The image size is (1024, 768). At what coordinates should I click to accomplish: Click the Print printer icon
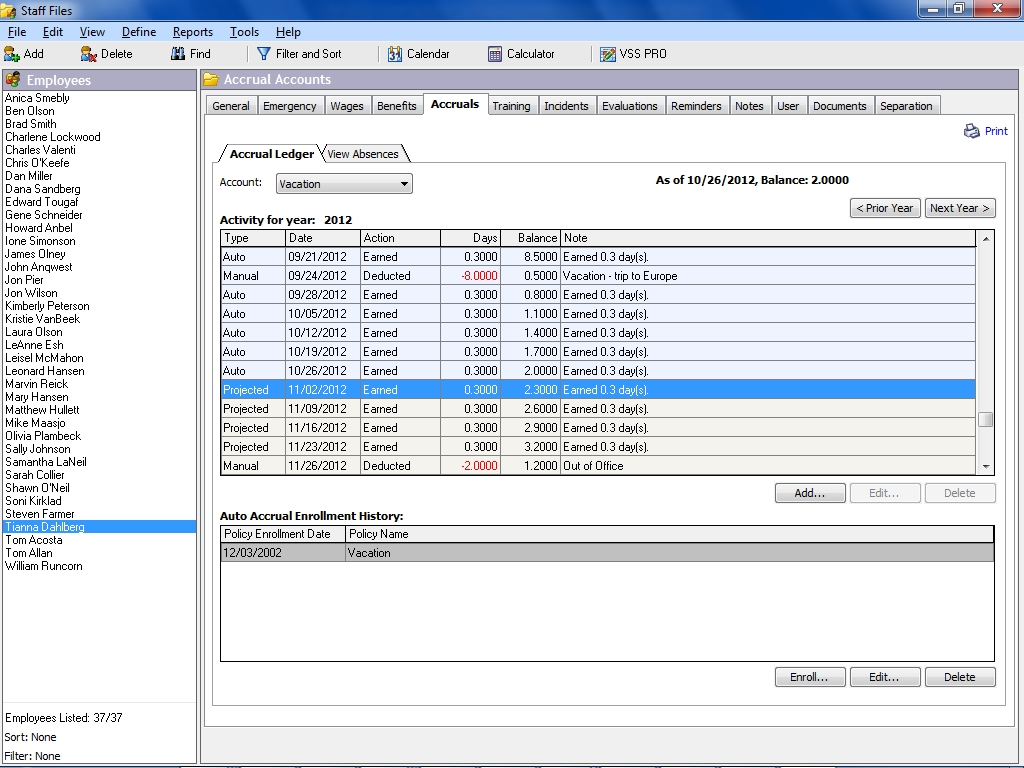972,131
